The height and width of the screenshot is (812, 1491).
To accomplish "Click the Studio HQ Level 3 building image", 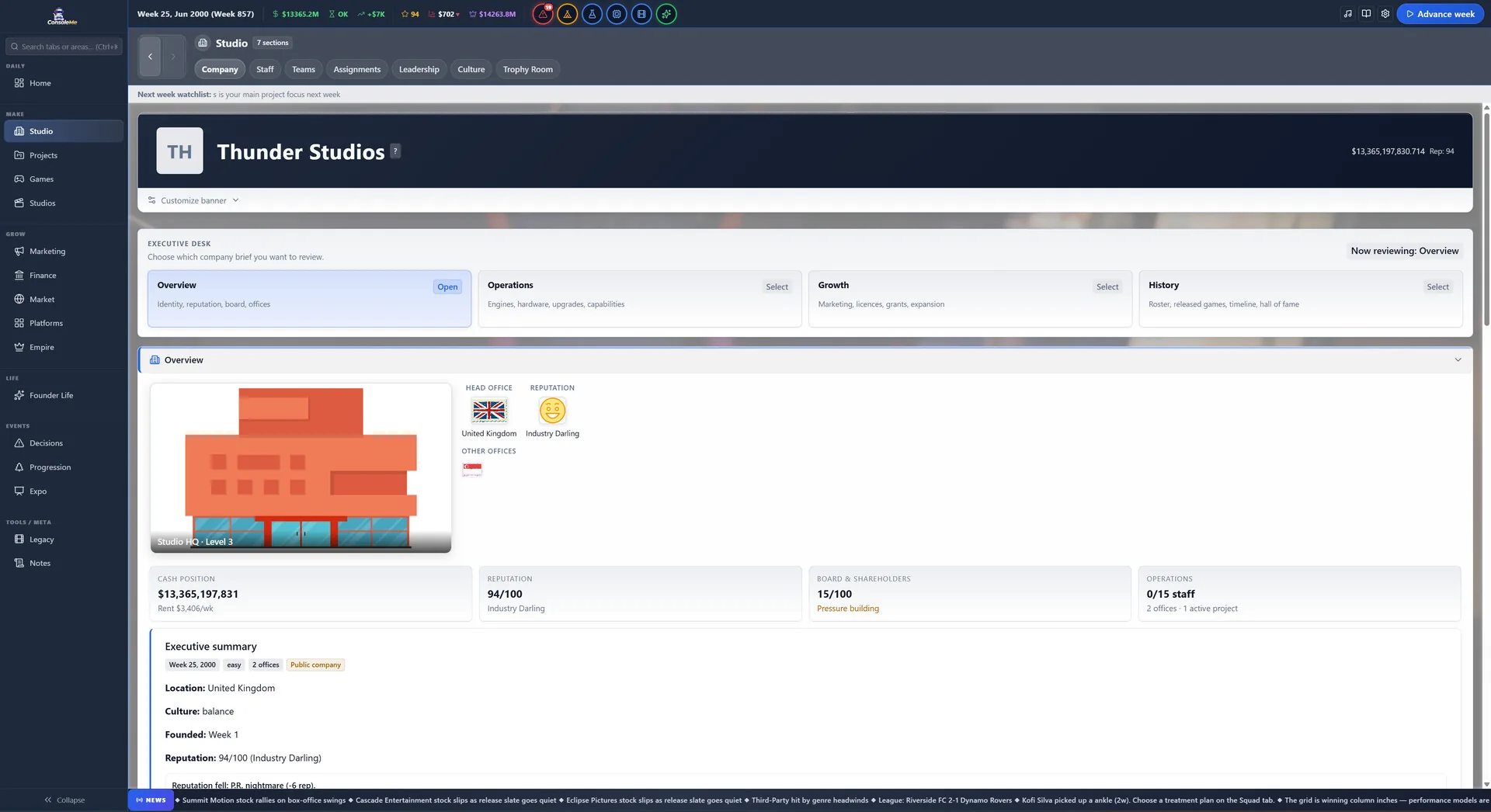I will point(301,467).
